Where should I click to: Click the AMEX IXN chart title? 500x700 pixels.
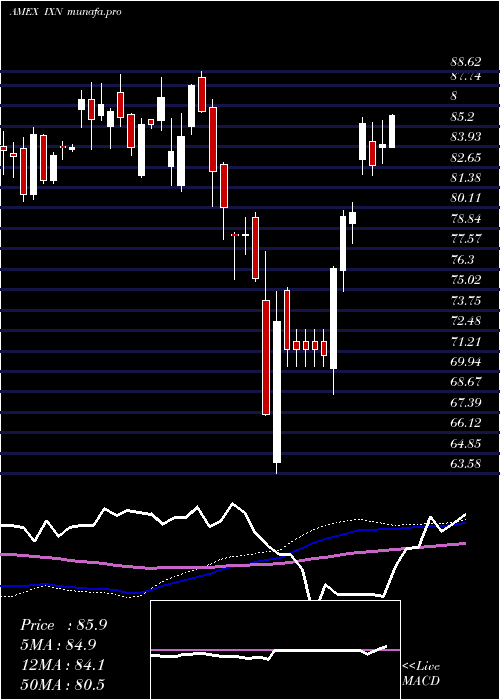(65, 12)
